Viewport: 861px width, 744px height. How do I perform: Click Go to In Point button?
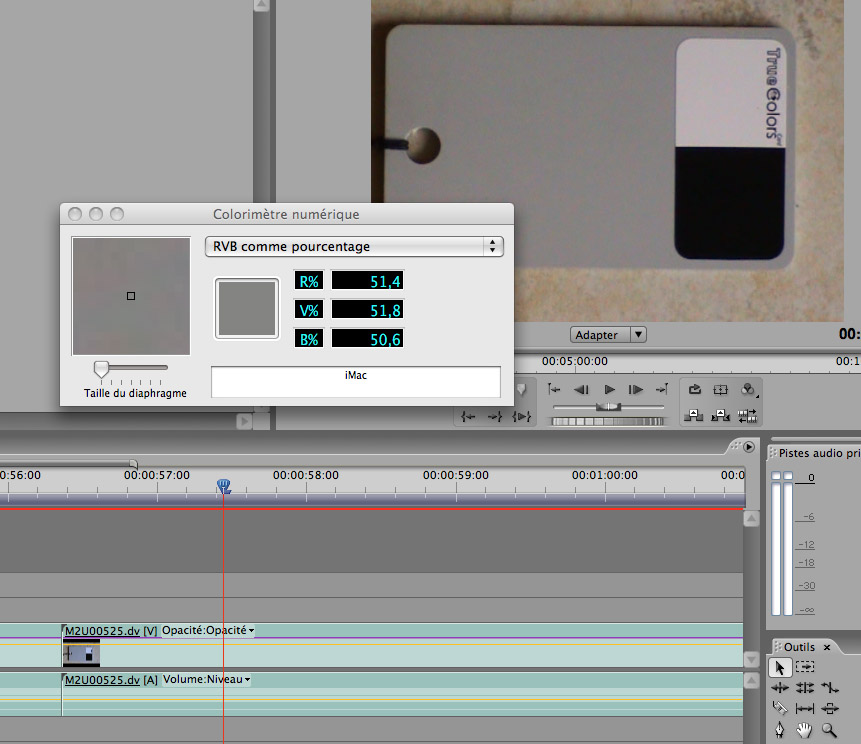(x=468, y=417)
